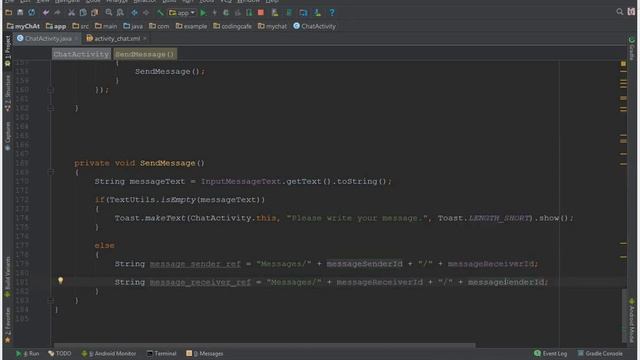Select the SendMessage() structure crumb
Screen dimensions: 640x360
click(144, 54)
